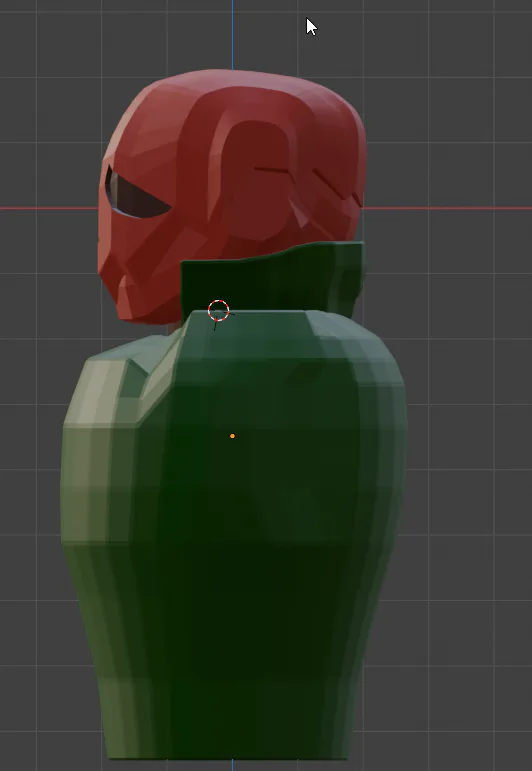Select the dark green raised collar
This screenshot has width=532, height=771.
(273, 280)
